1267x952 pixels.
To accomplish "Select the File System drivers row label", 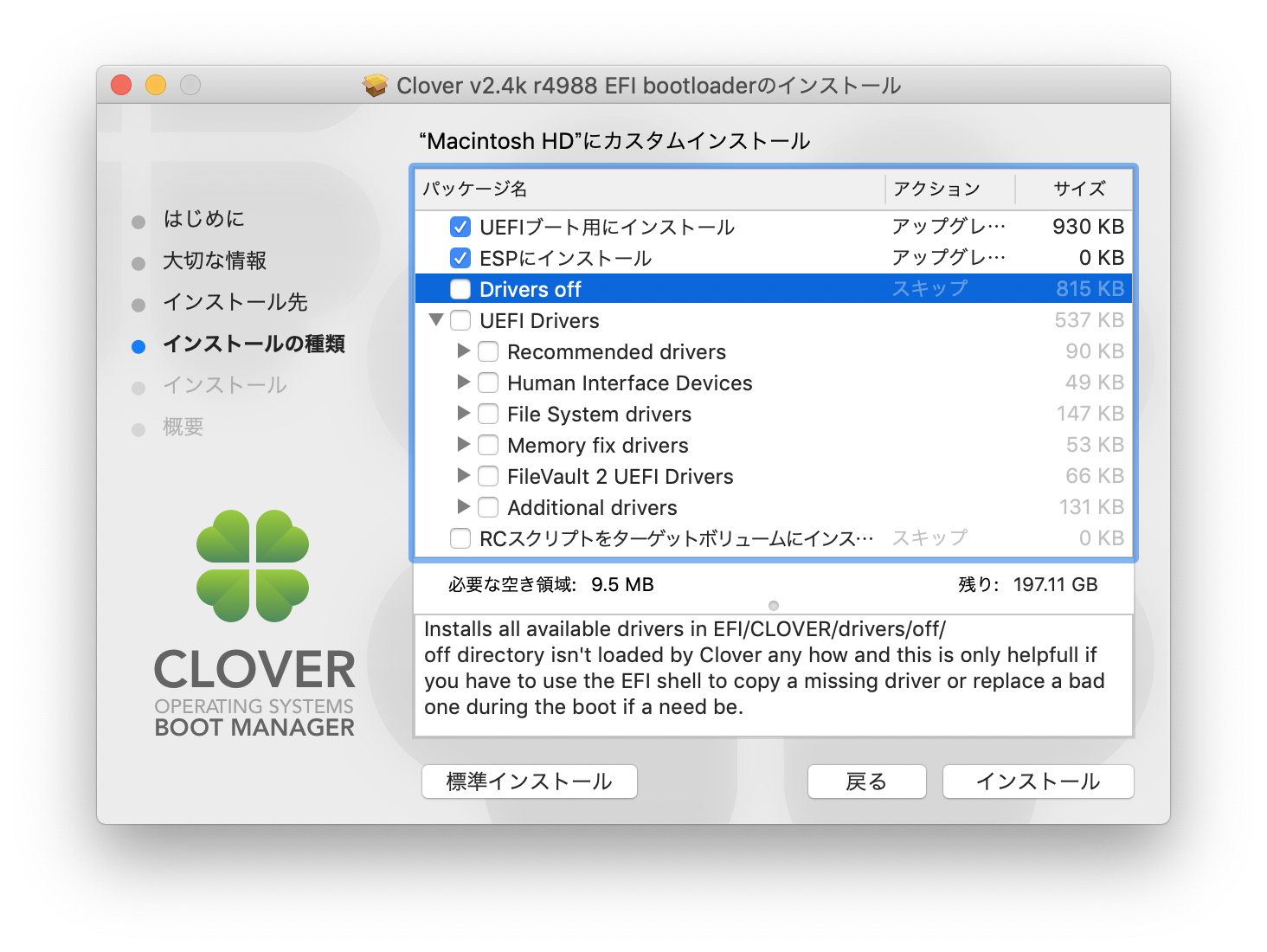I will (x=600, y=414).
